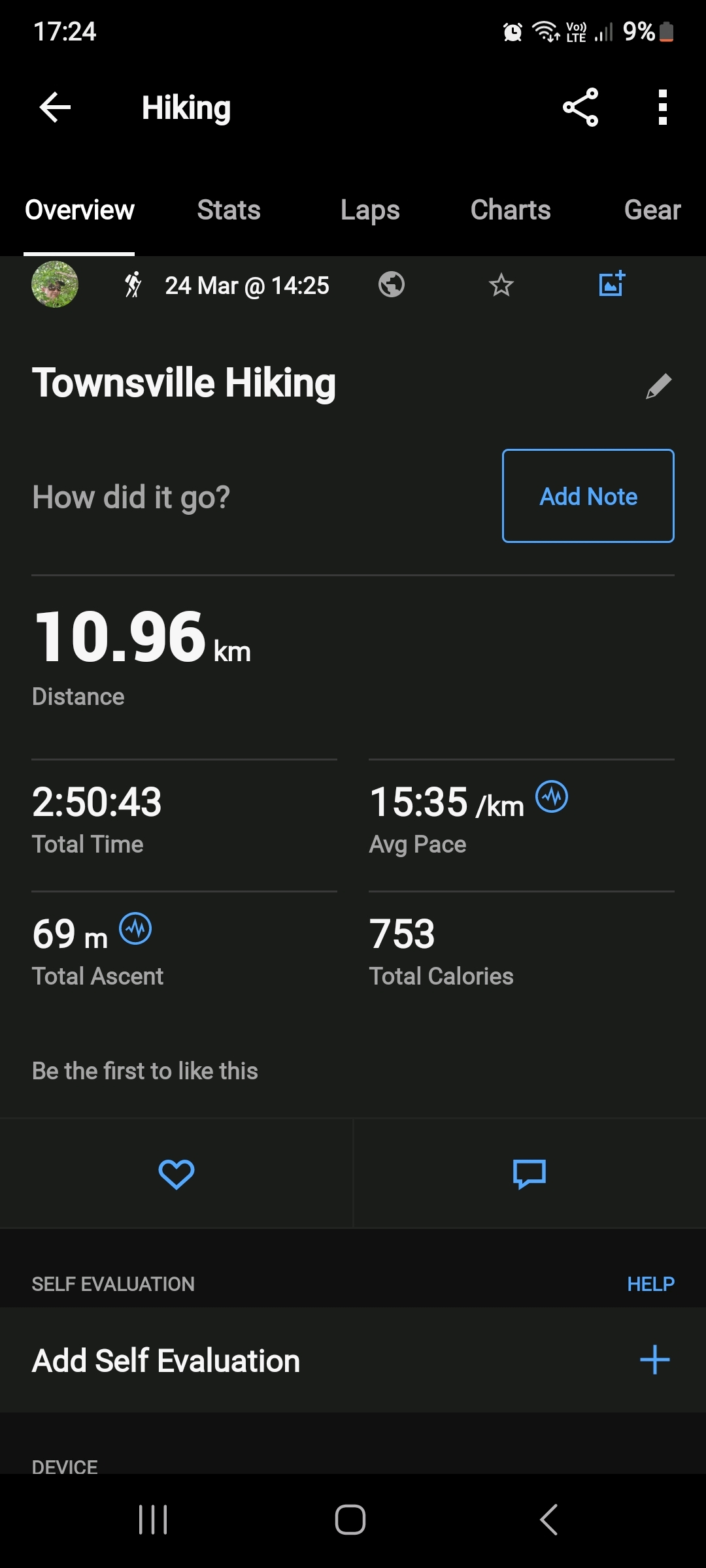Go to the Charts tab
706x1568 pixels.
click(511, 210)
